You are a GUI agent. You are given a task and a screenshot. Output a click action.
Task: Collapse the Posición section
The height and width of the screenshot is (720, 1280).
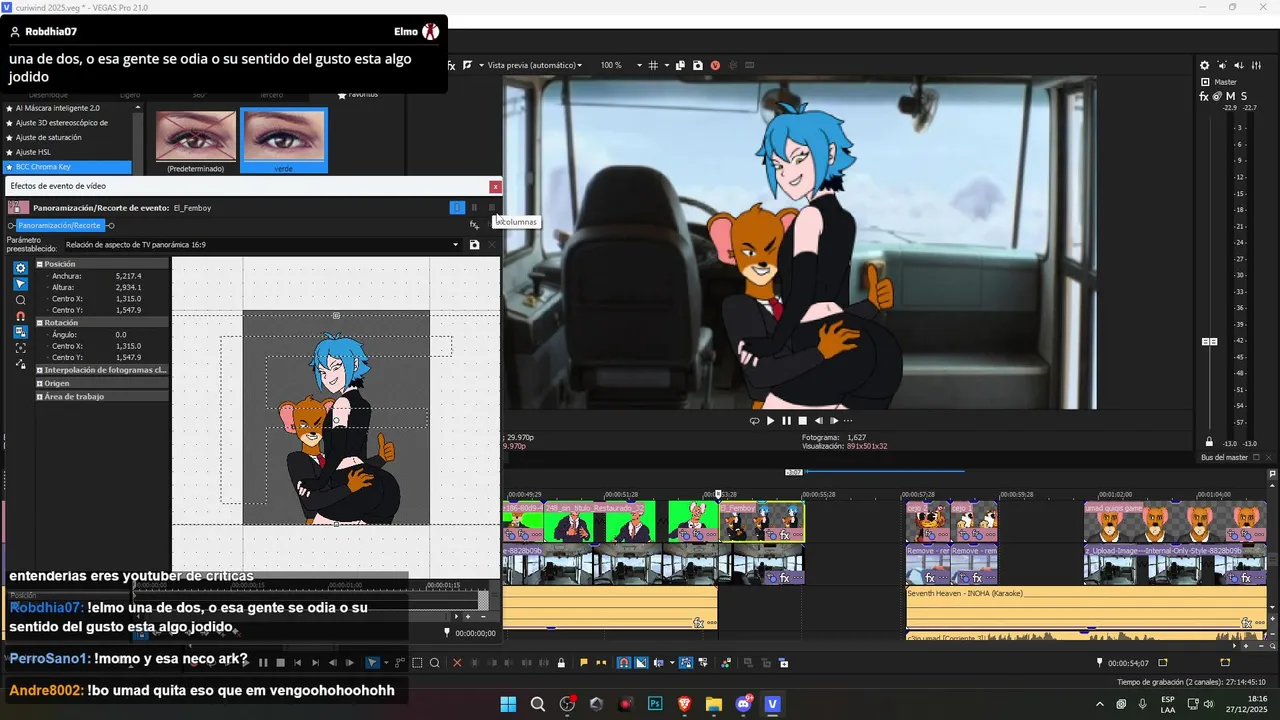tap(40, 264)
